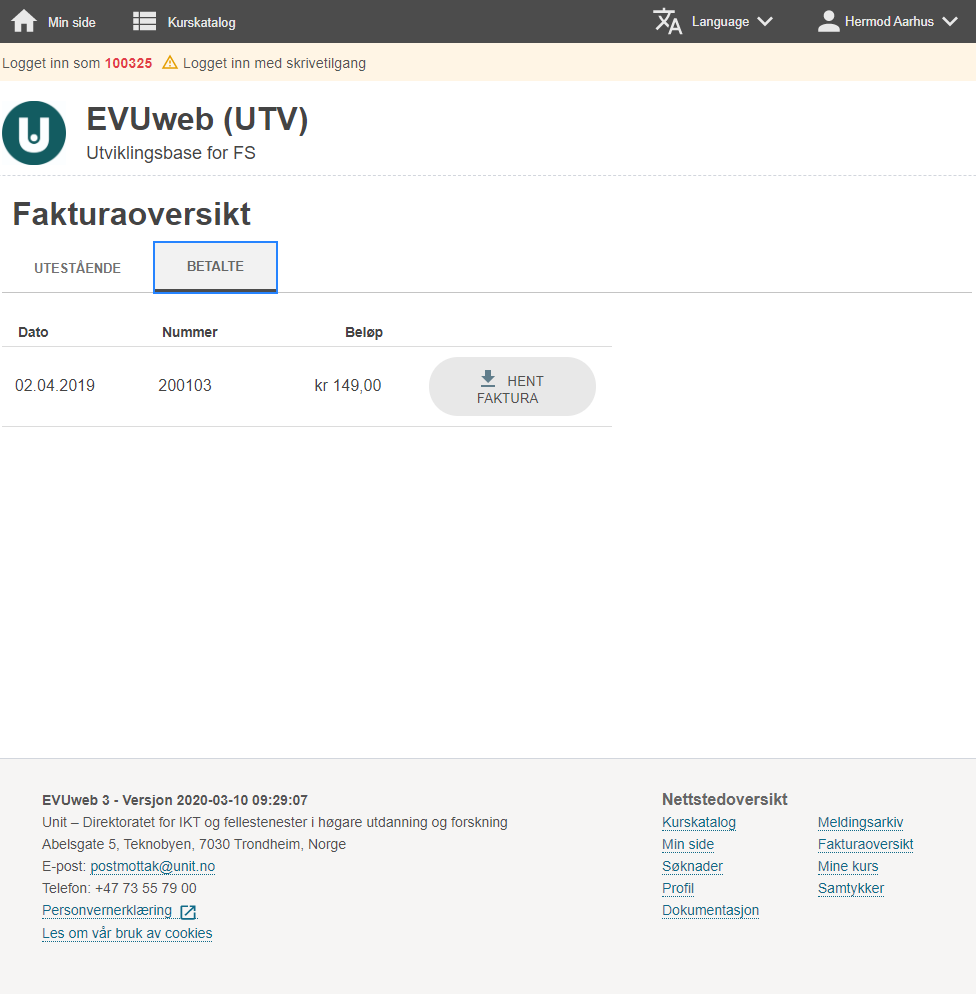976x994 pixels.
Task: Click the date cell 02.04.2019
Action: tap(55, 385)
